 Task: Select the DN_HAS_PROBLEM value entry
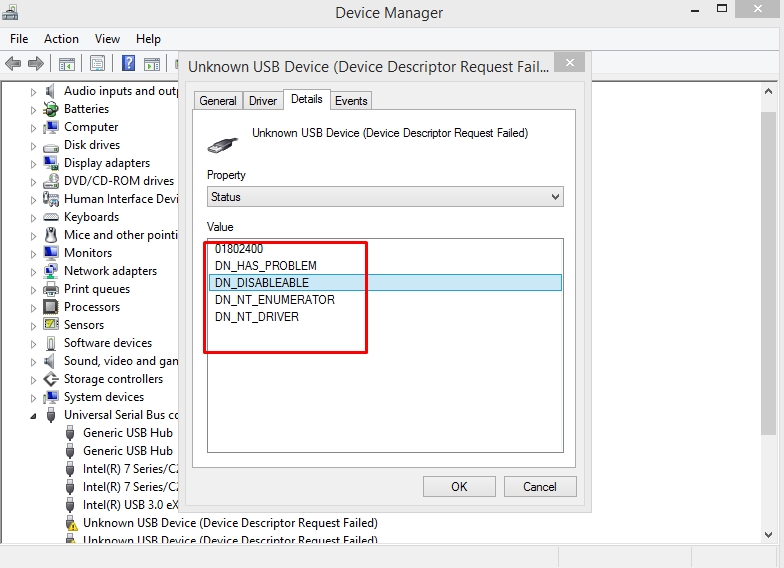(266, 266)
